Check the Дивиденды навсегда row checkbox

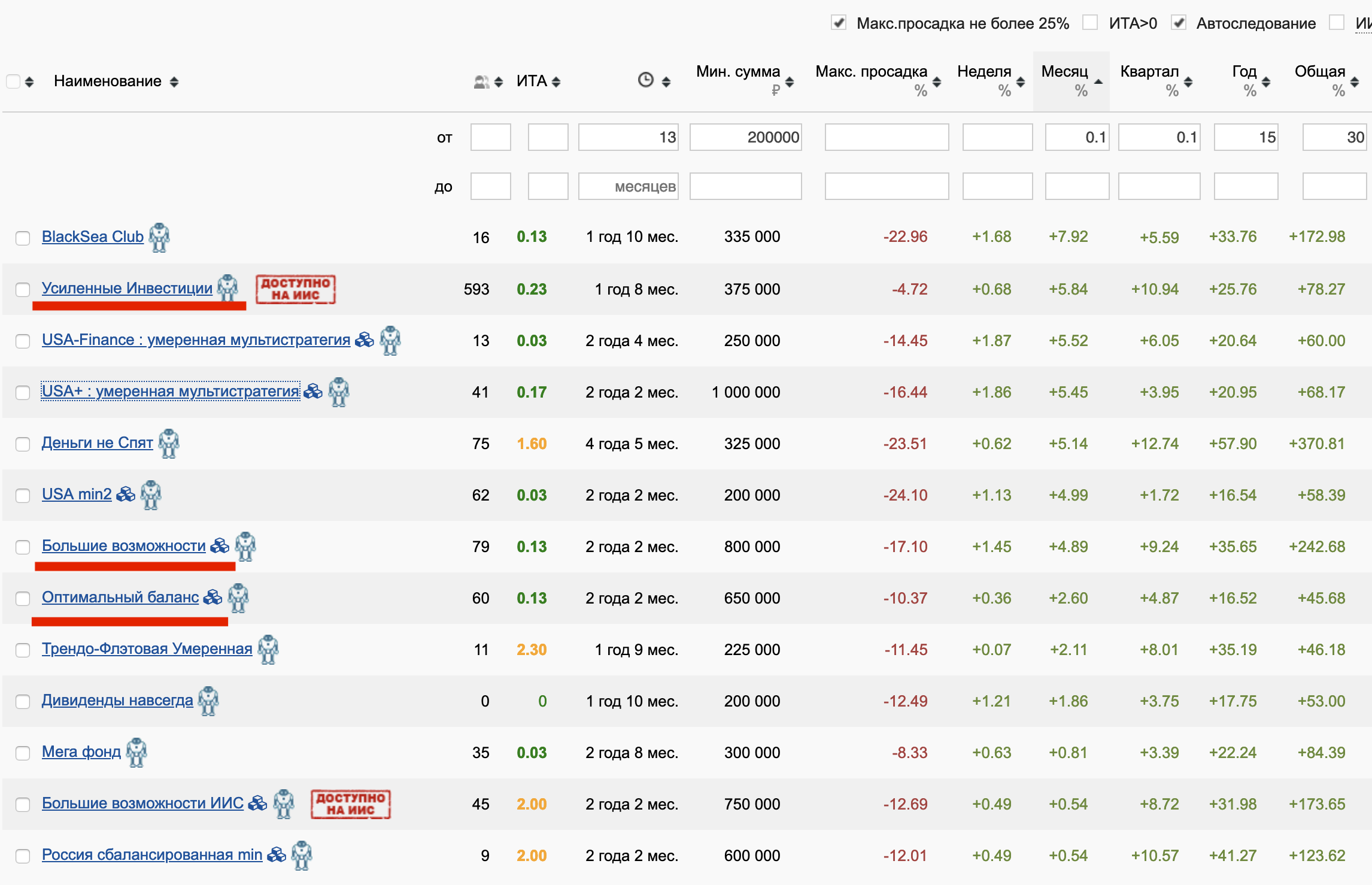point(23,702)
